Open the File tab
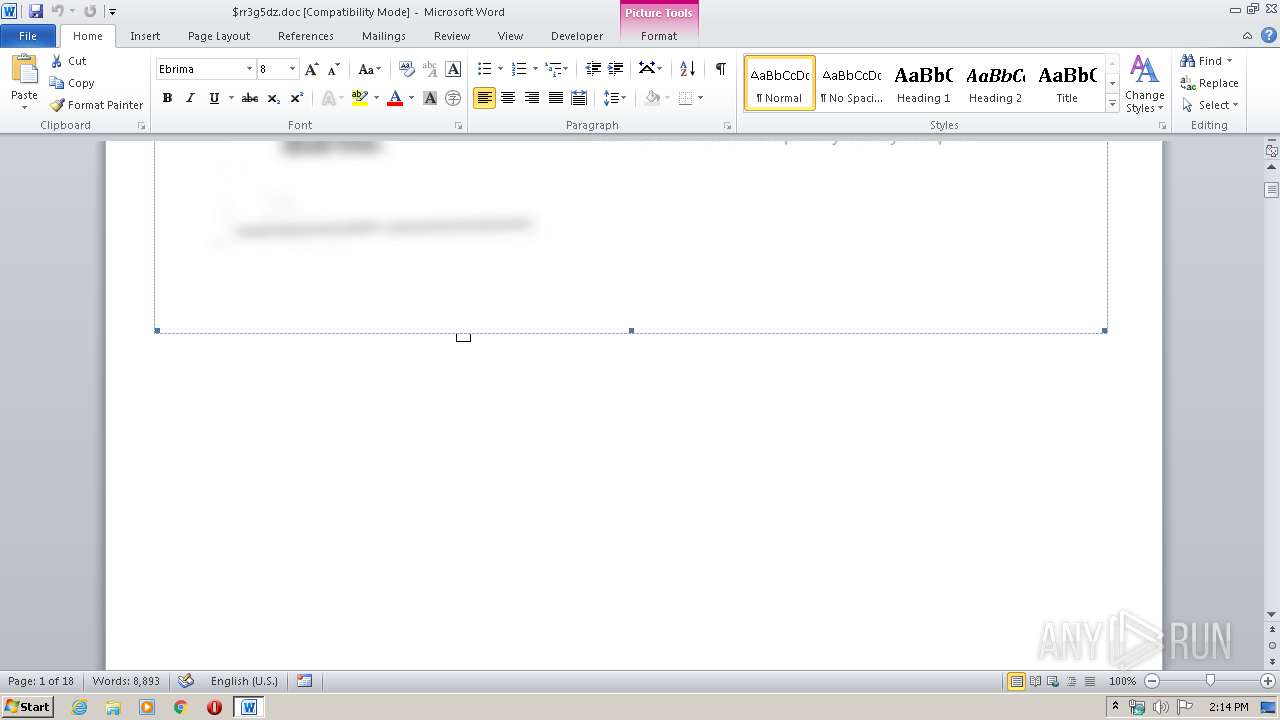Viewport: 1280px width, 720px height. click(28, 36)
